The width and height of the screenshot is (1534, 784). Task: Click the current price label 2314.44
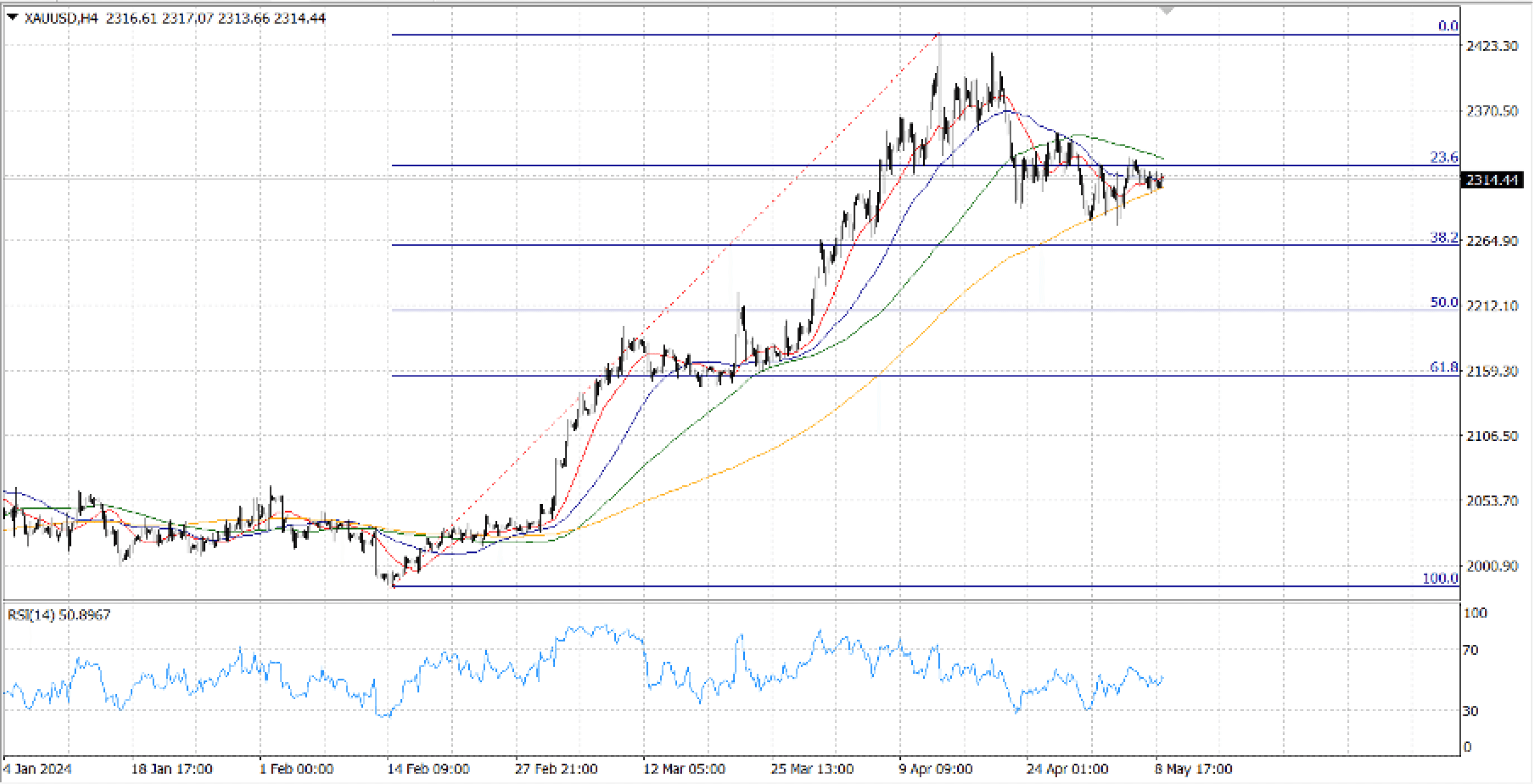(1492, 180)
